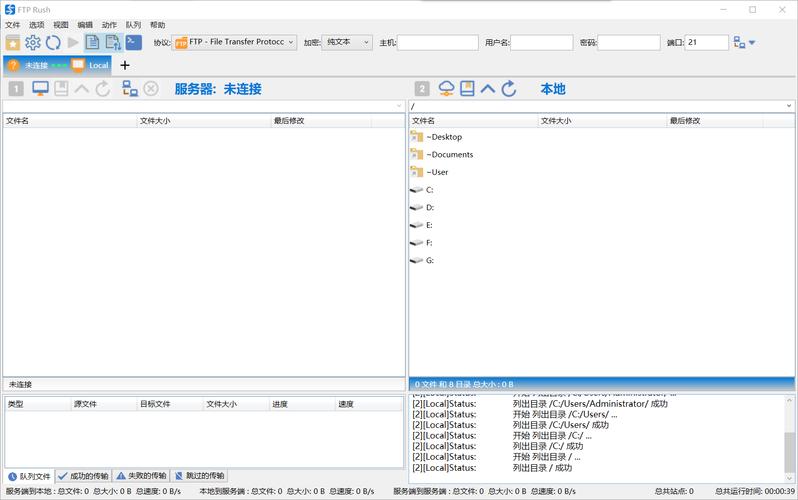Switch to the 队列文件 tab
Screen dimensions: 798x500
click(30, 476)
